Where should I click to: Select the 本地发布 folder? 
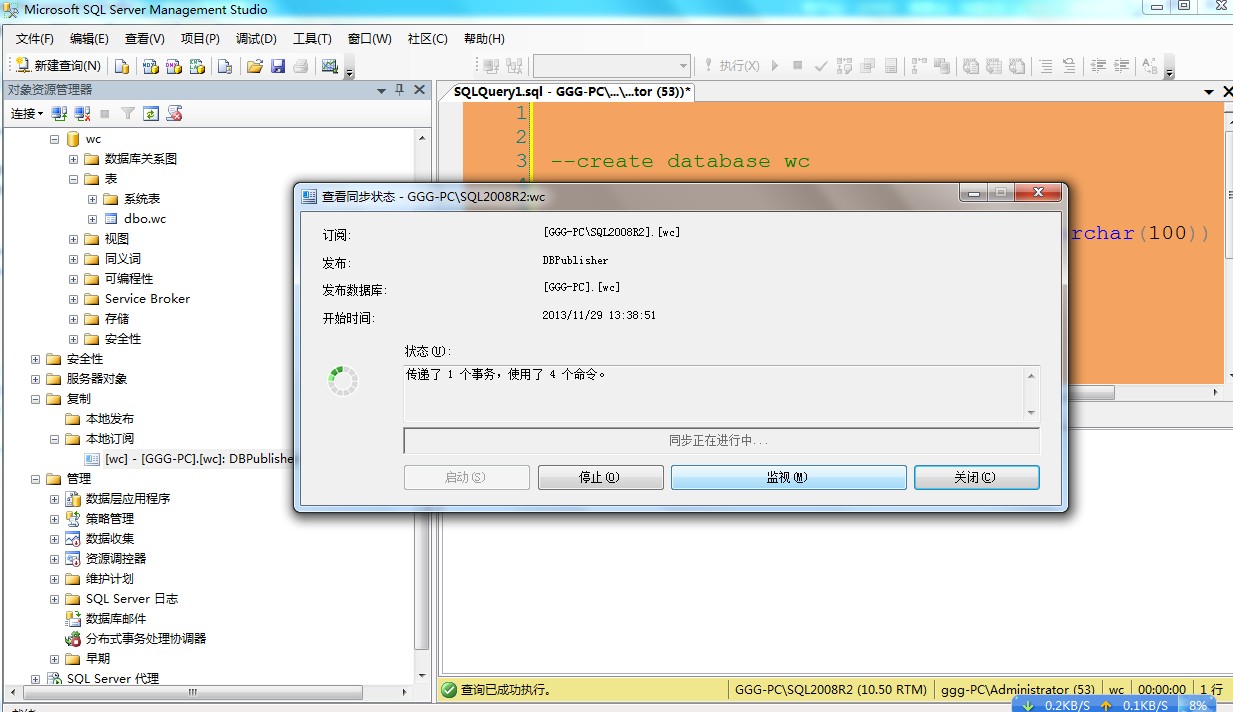[100, 419]
